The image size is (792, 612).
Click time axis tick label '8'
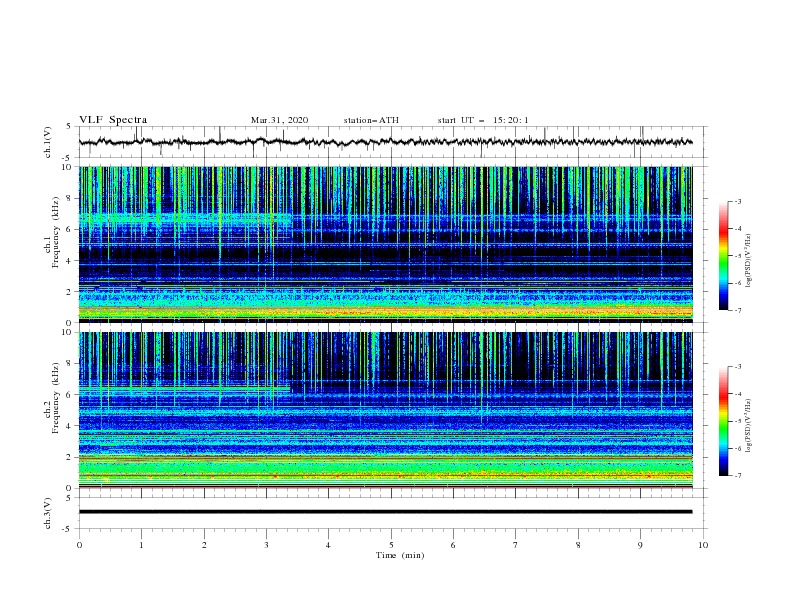click(x=578, y=545)
